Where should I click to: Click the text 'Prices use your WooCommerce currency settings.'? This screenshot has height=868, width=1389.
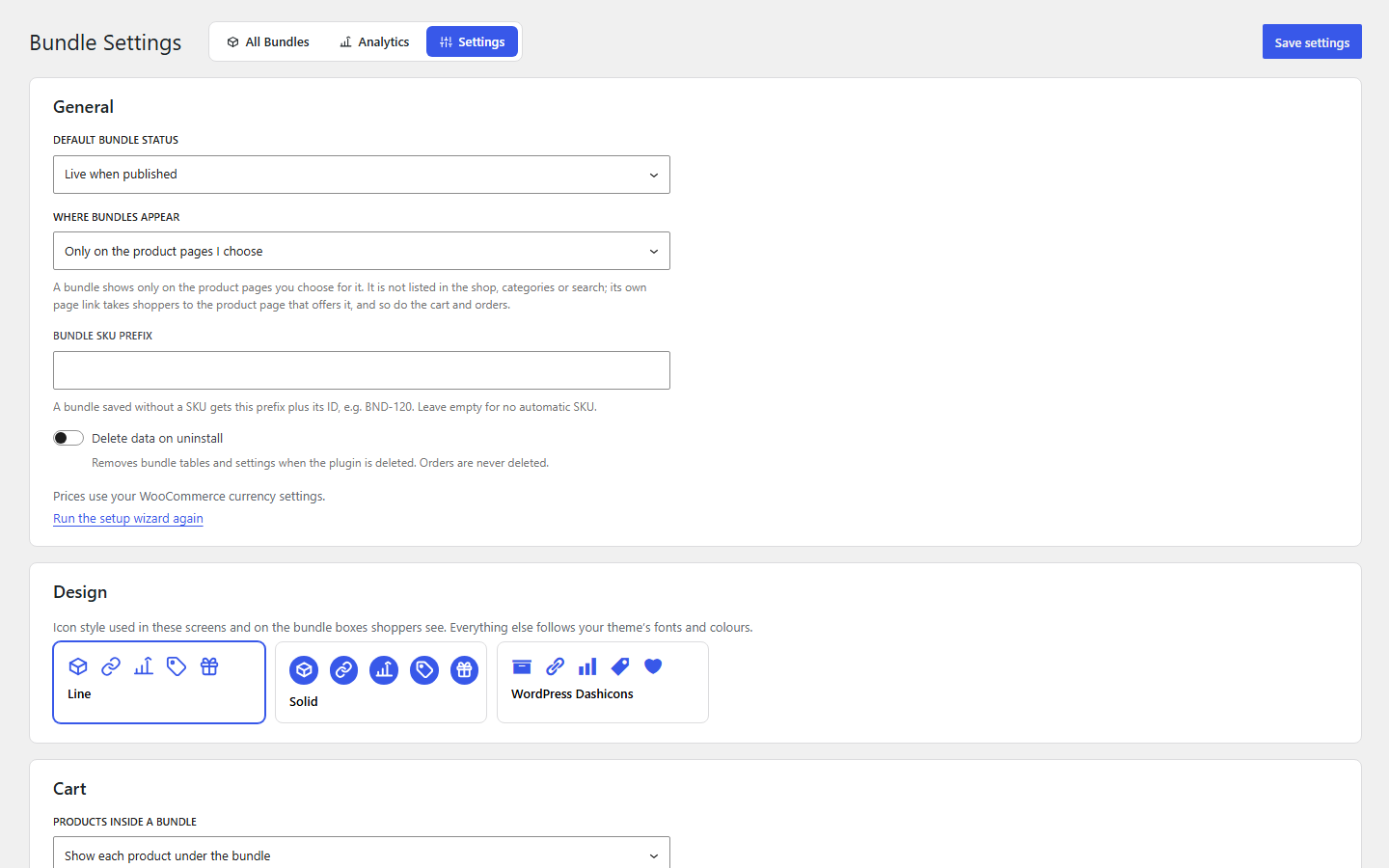pos(189,496)
